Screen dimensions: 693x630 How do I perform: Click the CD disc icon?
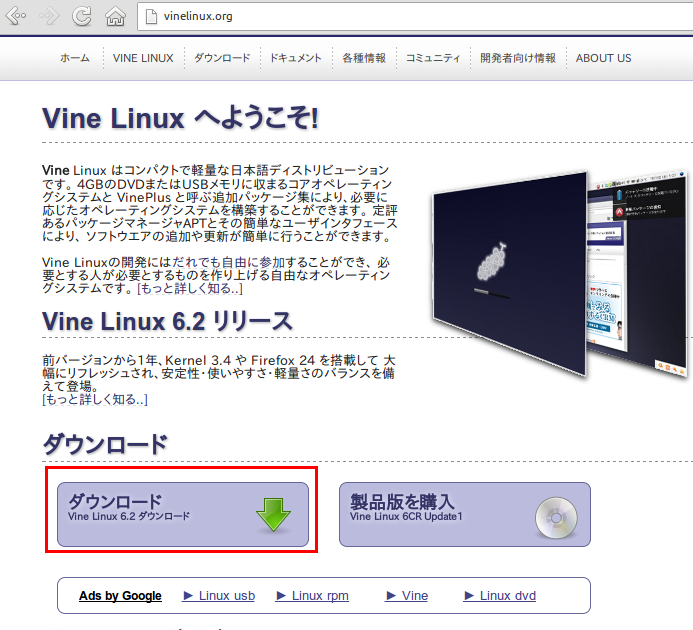[x=556, y=518]
